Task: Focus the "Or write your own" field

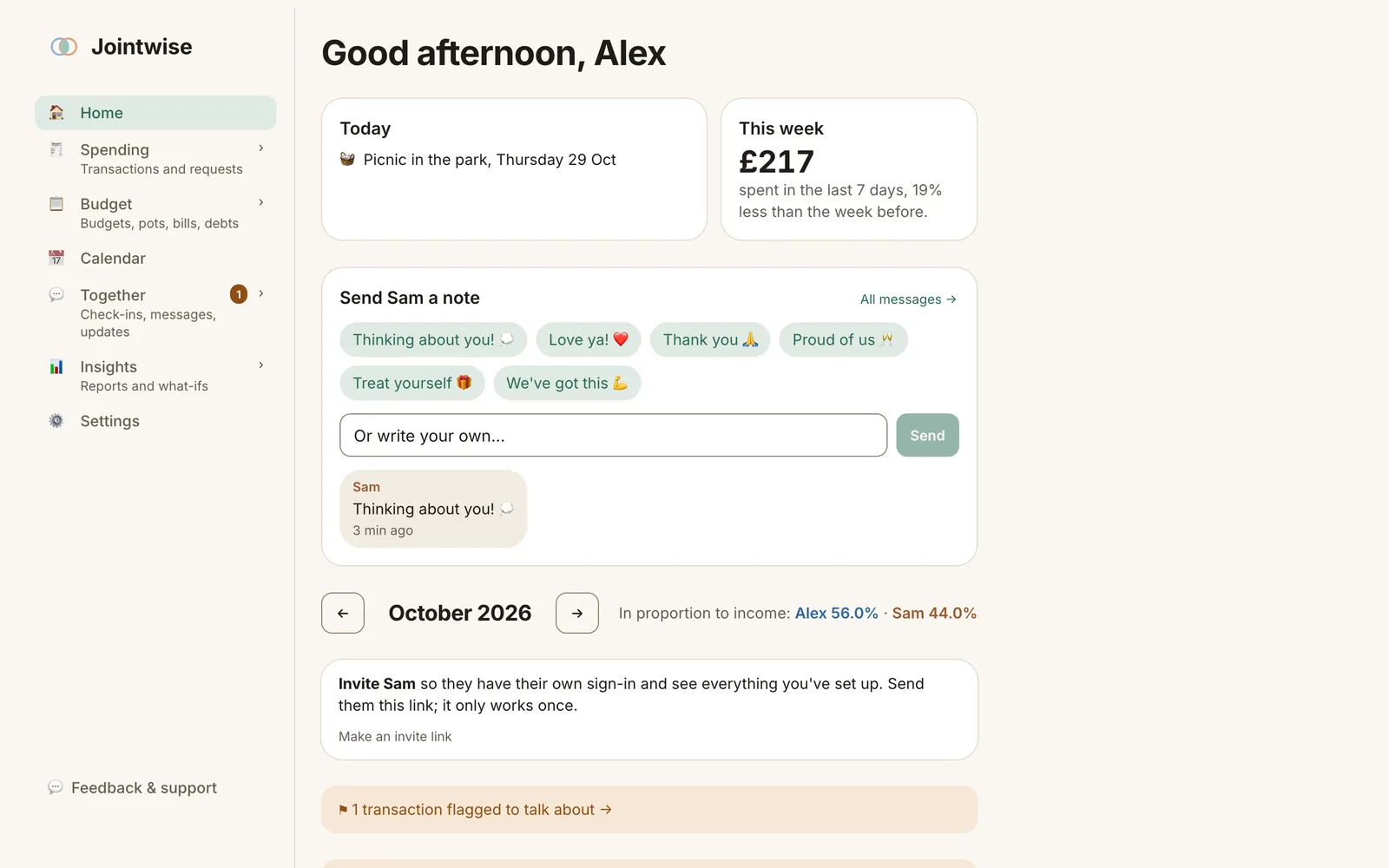Action: tap(614, 435)
